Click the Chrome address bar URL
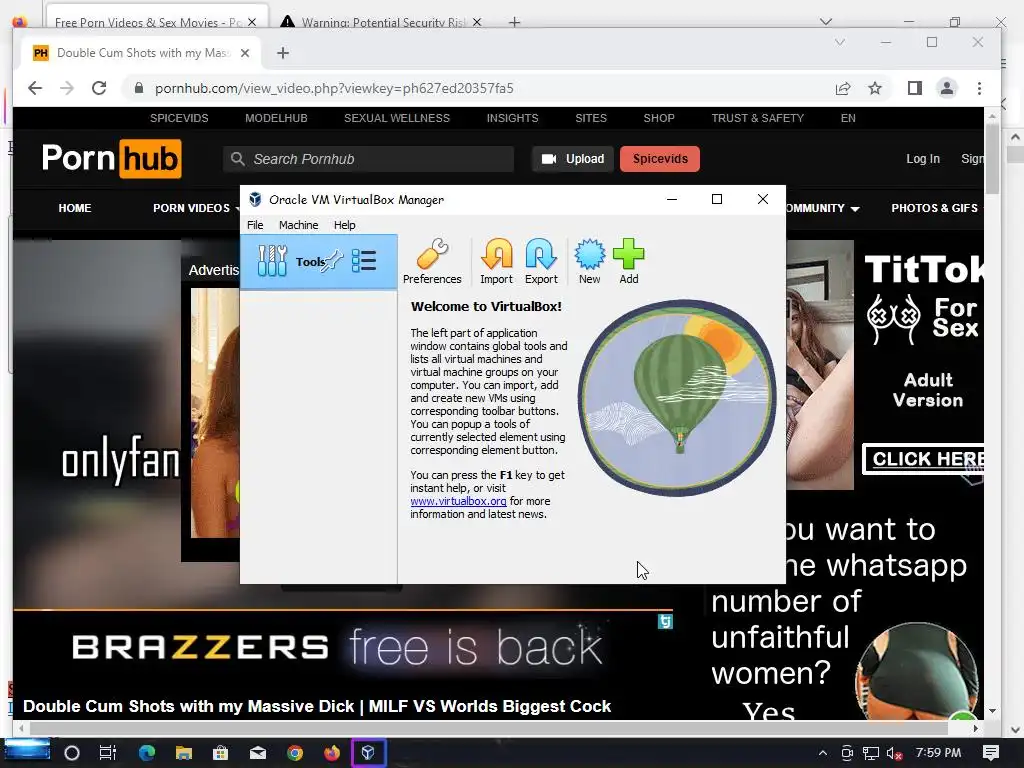Viewport: 1024px width, 768px height. pyautogui.click(x=334, y=88)
